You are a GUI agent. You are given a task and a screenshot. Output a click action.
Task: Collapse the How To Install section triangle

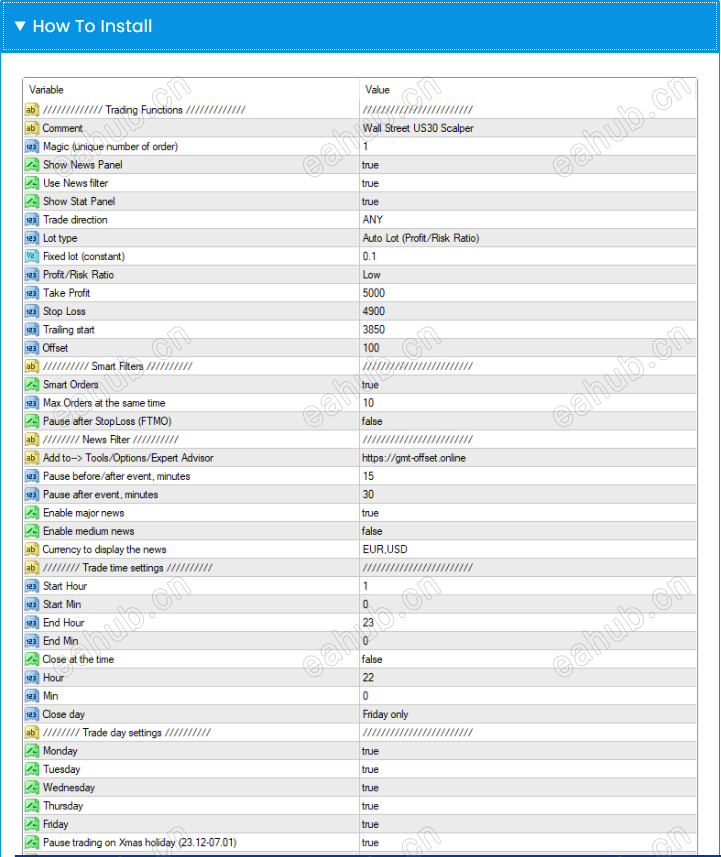pyautogui.click(x=20, y=26)
